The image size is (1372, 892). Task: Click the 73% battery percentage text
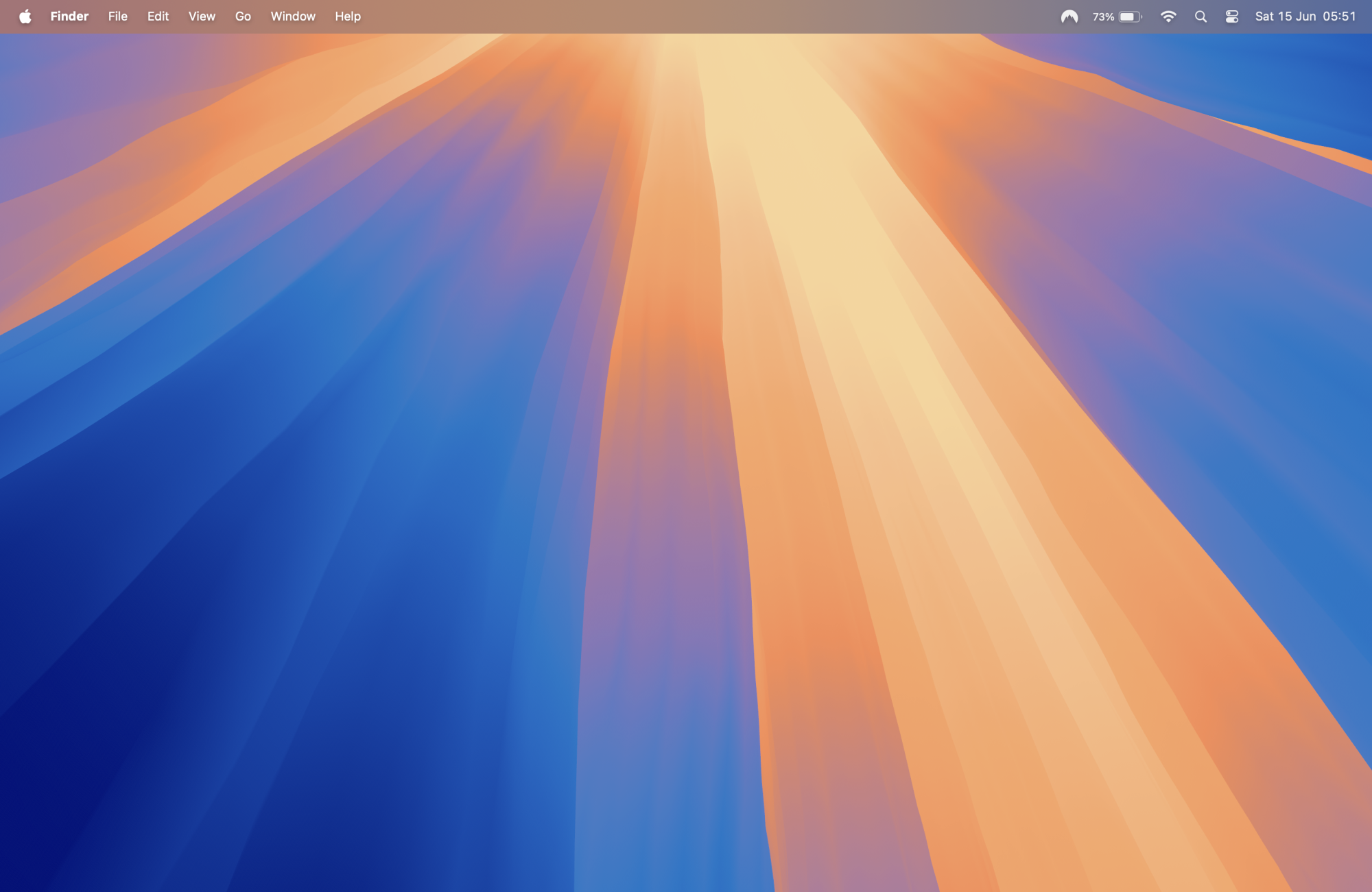(x=1103, y=16)
